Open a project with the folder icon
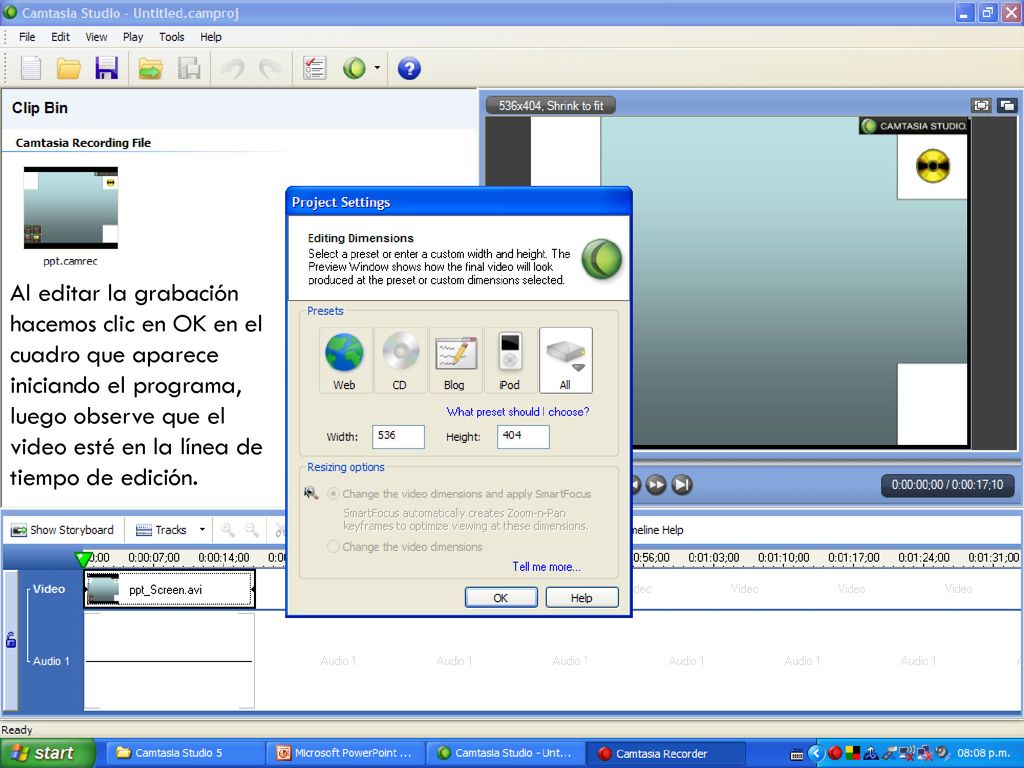The width and height of the screenshot is (1024, 768). click(68, 68)
